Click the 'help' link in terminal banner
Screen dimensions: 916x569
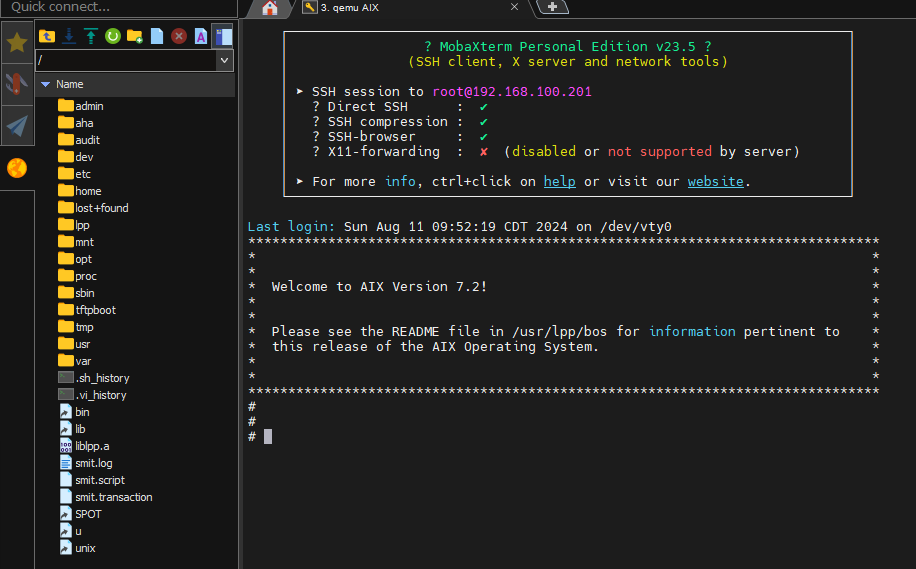pos(560,182)
